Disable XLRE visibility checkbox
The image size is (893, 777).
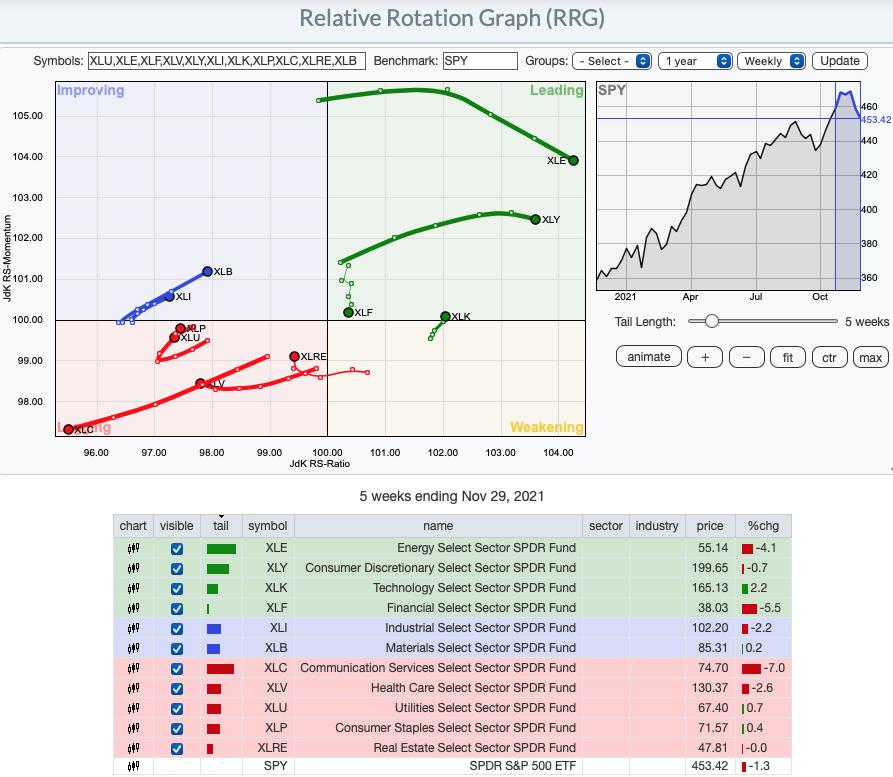pyautogui.click(x=177, y=749)
